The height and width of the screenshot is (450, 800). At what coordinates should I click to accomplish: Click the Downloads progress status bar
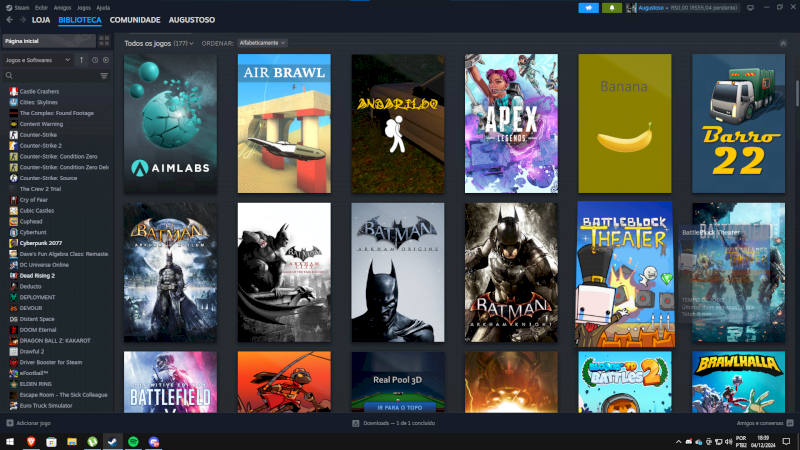[400, 423]
